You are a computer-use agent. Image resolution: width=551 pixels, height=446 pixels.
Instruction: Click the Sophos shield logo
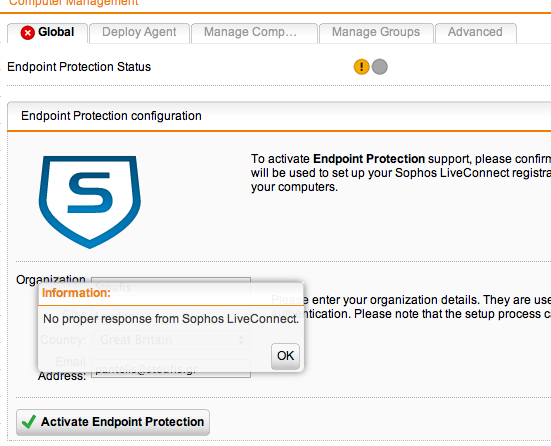click(90, 202)
